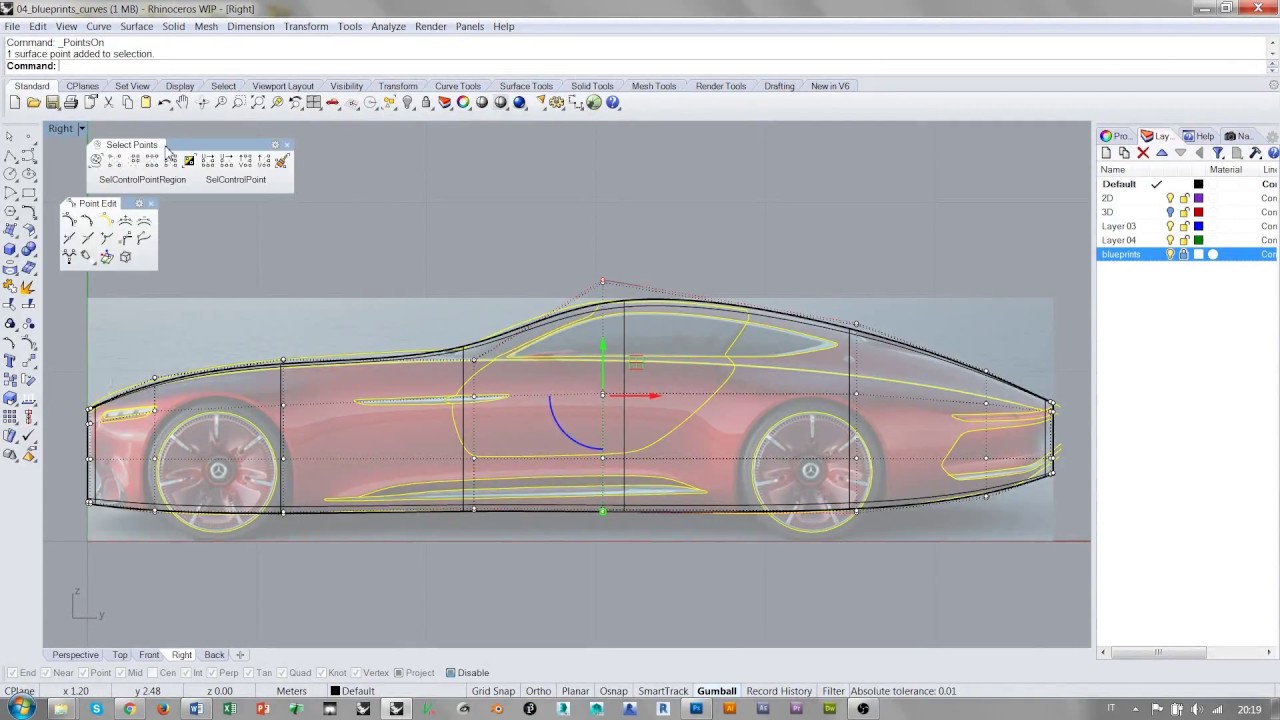This screenshot has width=1280, height=720.
Task: Click the Print icon in Standard toolbar
Action: 71,103
